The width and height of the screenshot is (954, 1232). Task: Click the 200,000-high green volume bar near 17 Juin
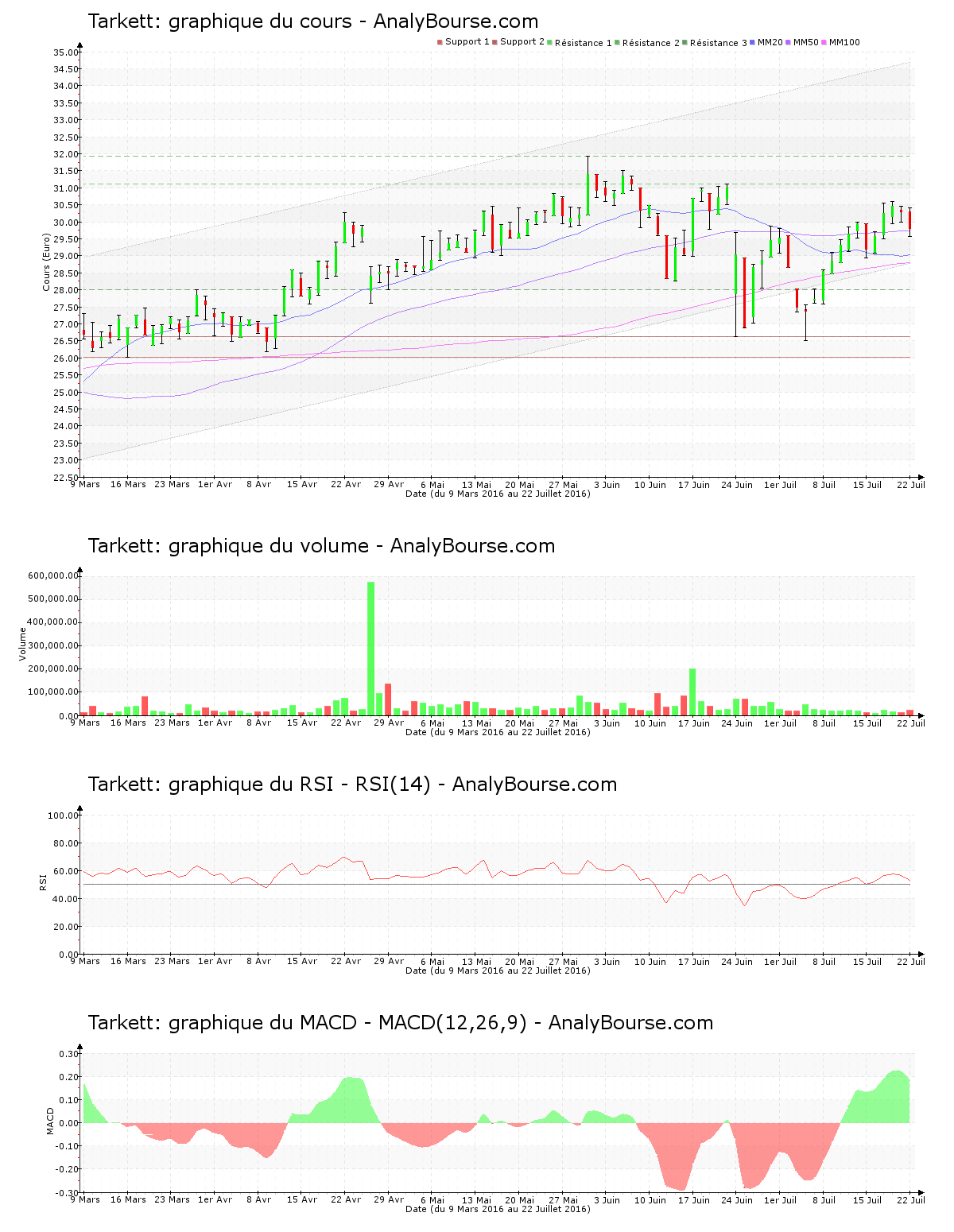pyautogui.click(x=692, y=692)
